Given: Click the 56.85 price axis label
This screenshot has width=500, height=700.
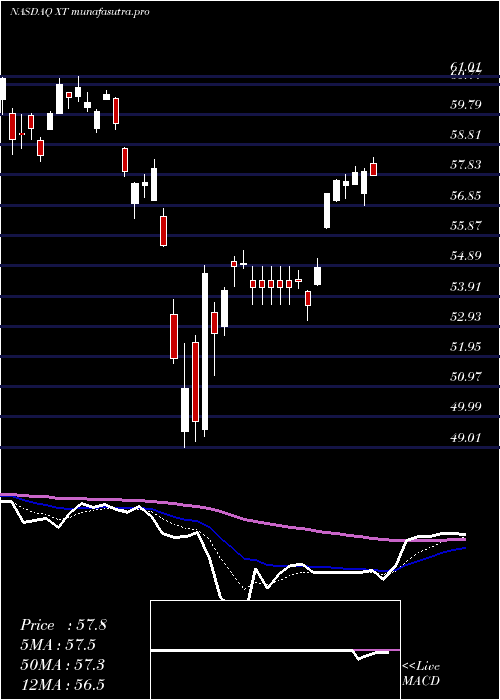Looking at the screenshot, I should coord(466,196).
